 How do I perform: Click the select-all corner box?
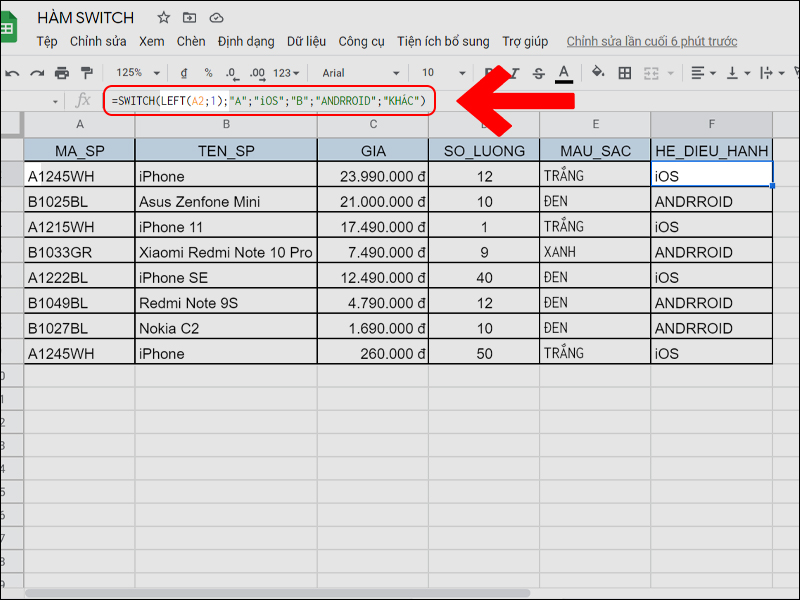[x=12, y=124]
